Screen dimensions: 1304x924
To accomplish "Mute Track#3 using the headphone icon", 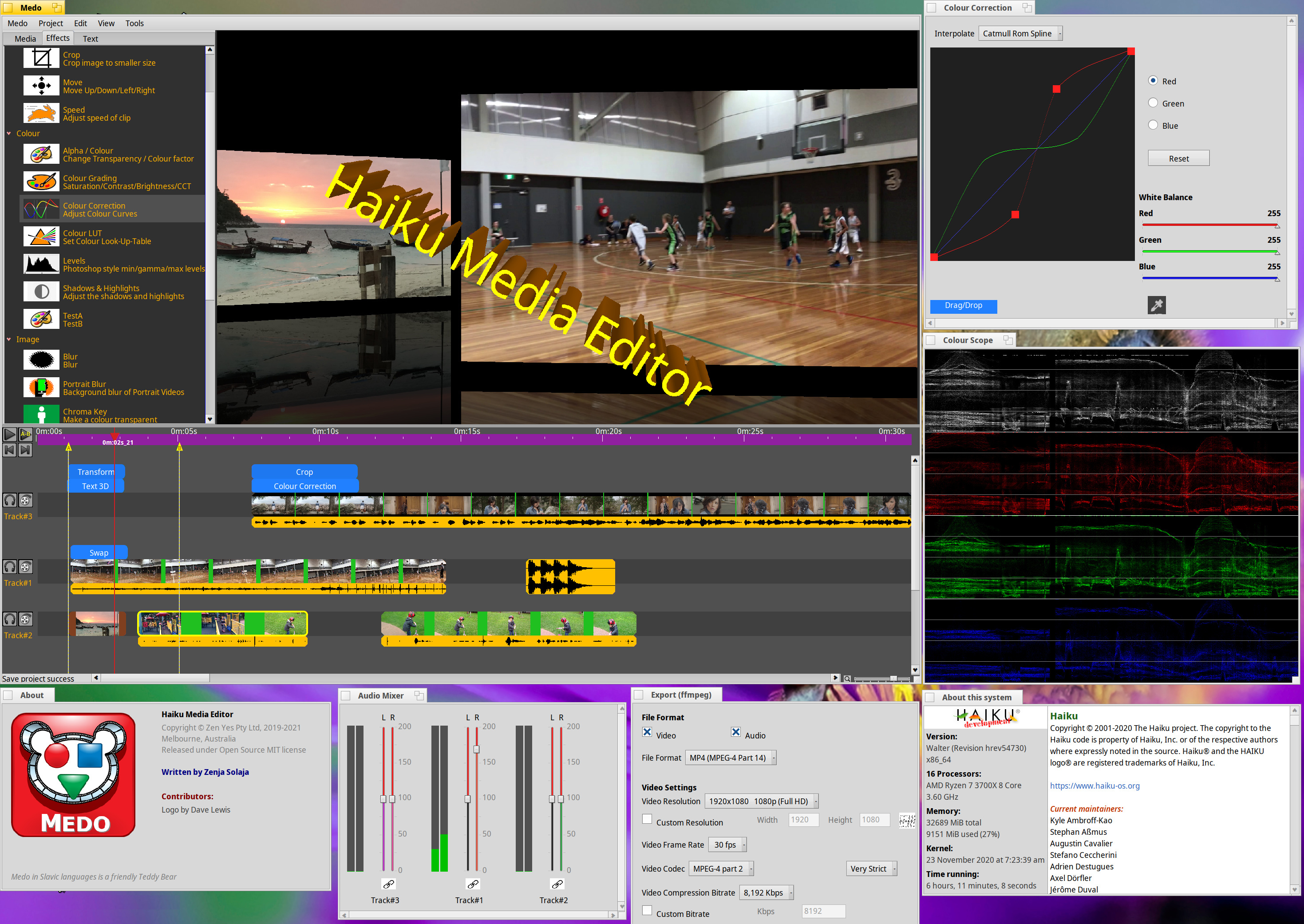I will (x=10, y=500).
